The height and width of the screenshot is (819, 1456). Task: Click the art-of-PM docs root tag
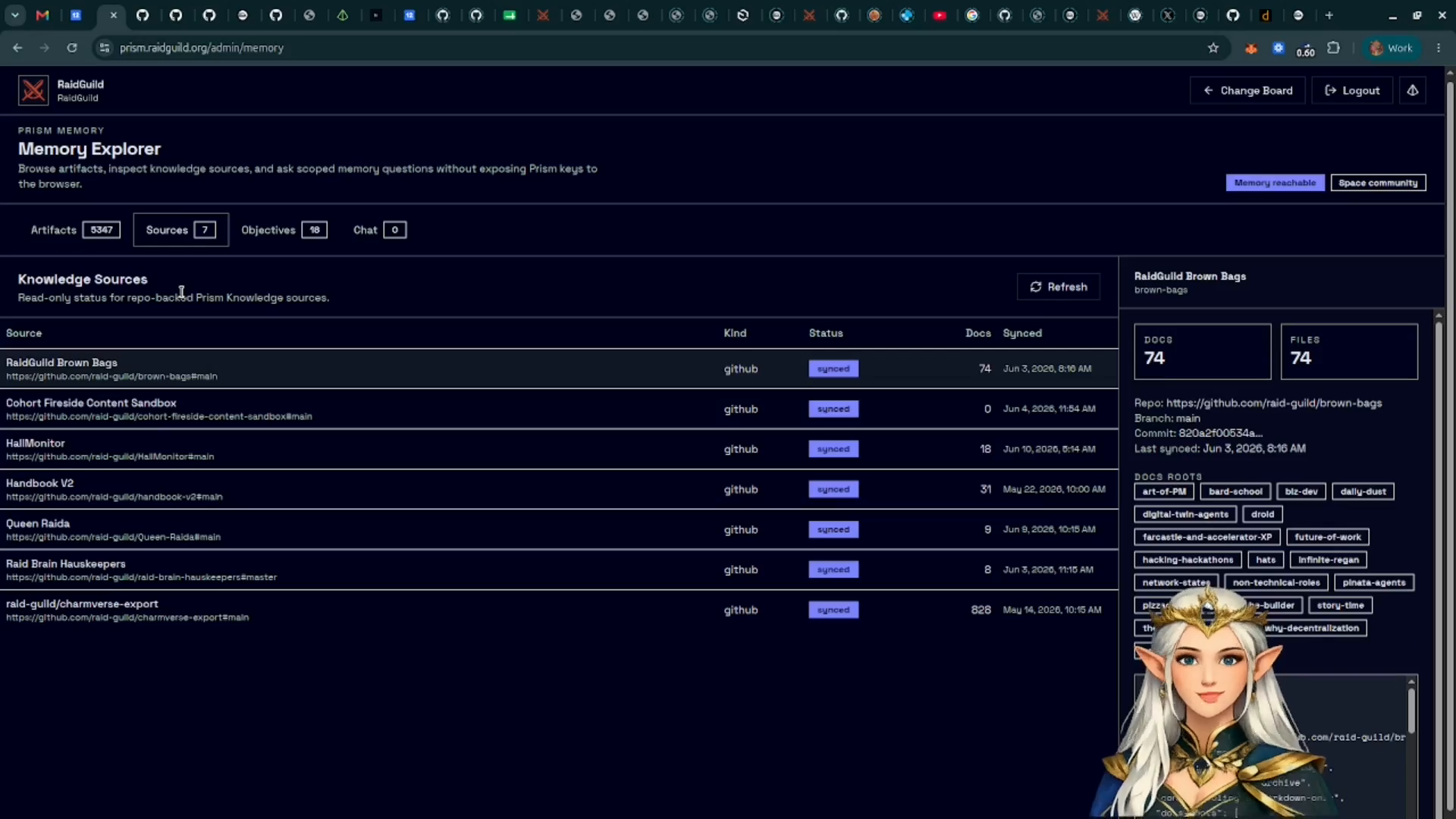click(x=1164, y=491)
